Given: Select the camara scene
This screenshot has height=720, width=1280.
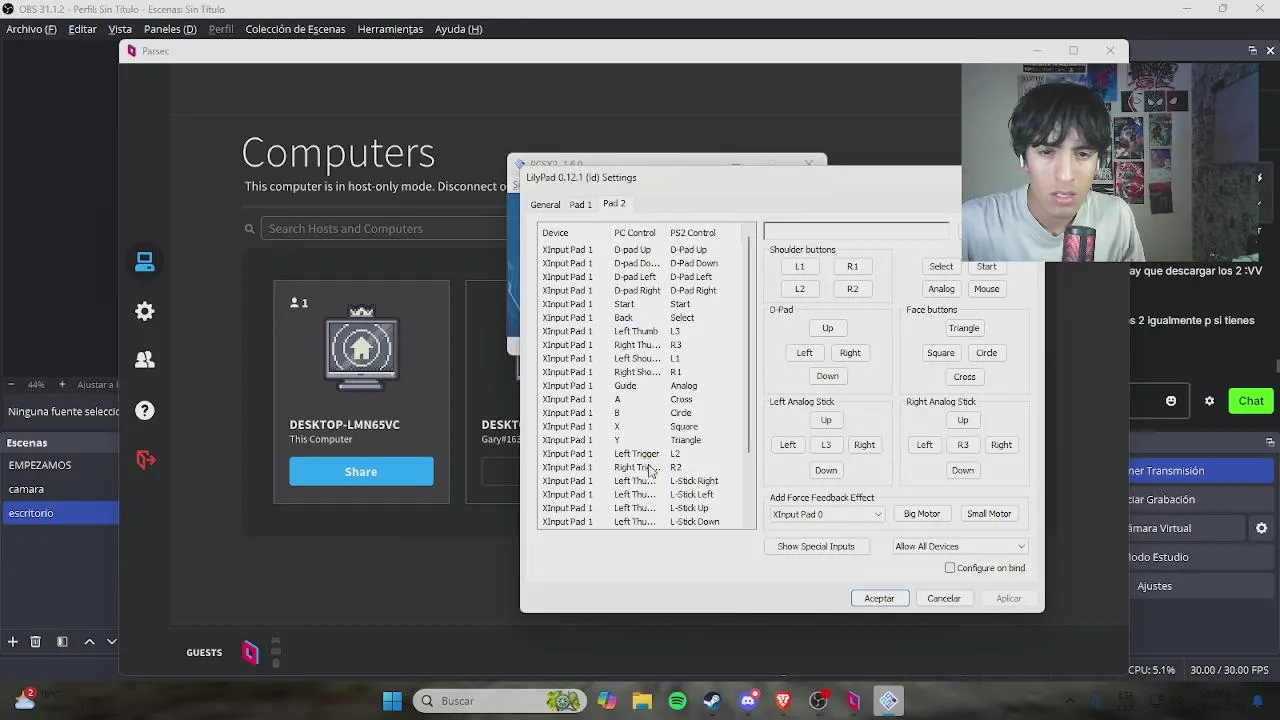Looking at the screenshot, I should point(60,489).
